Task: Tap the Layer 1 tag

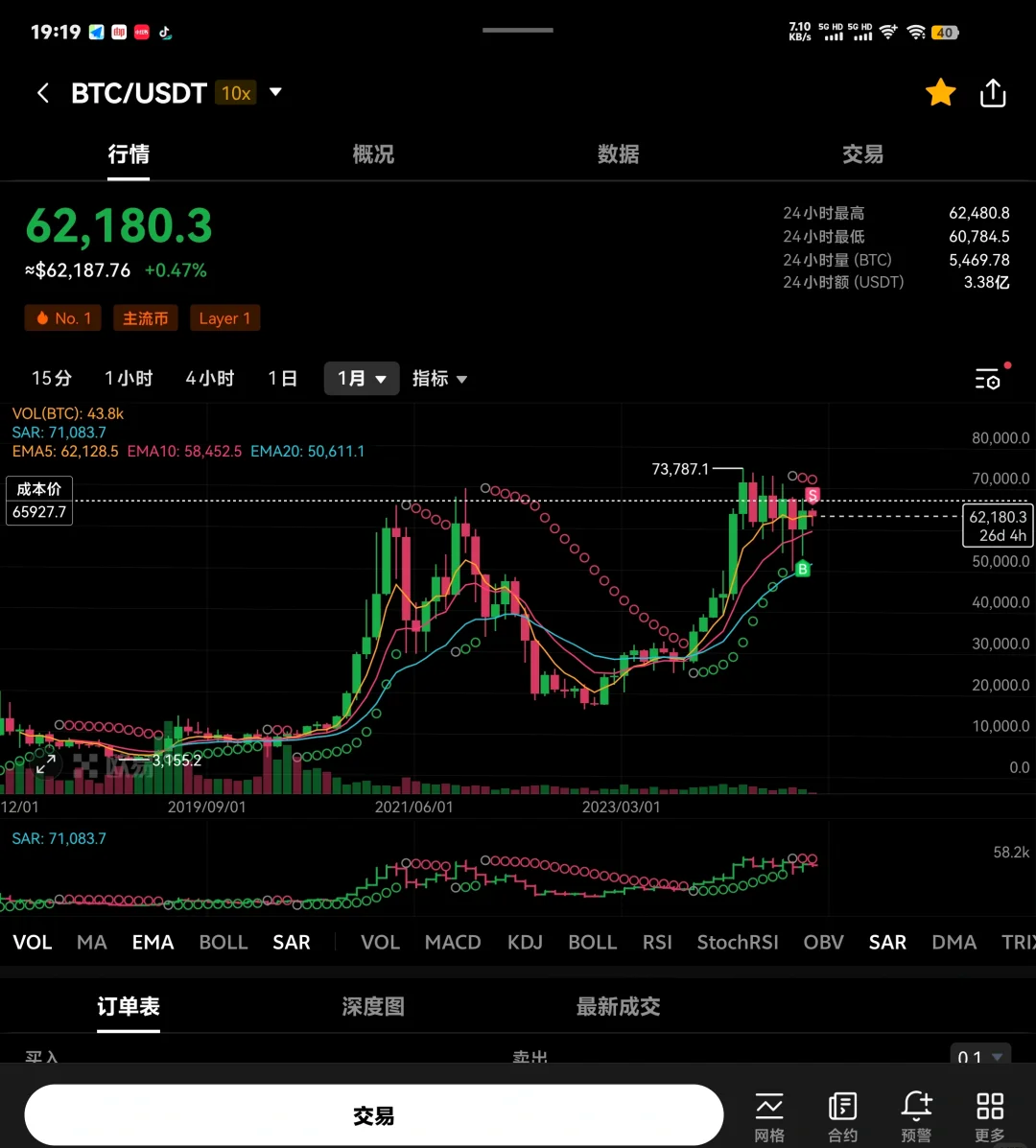Action: [x=224, y=318]
